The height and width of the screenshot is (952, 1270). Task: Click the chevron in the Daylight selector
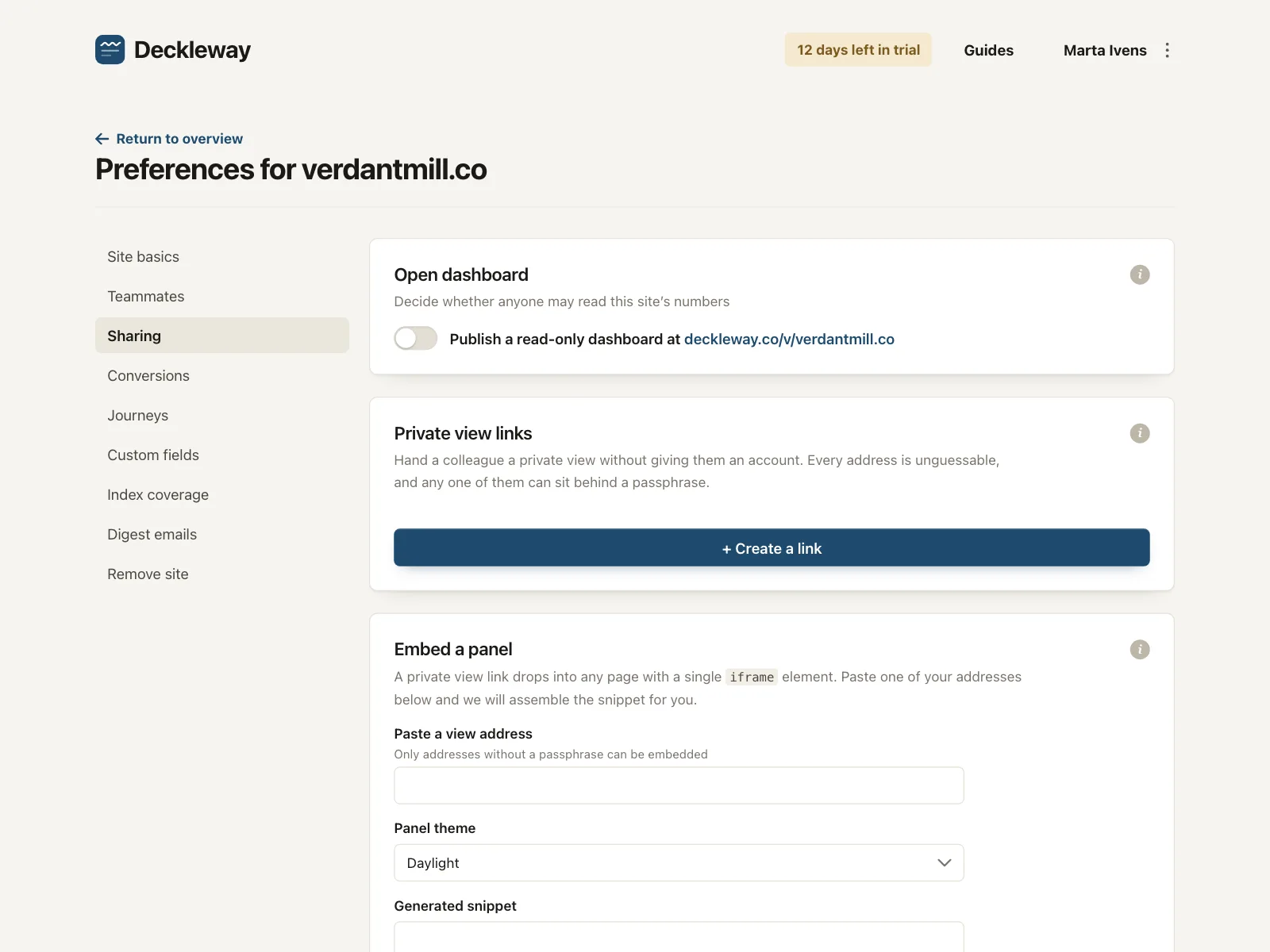(x=944, y=862)
